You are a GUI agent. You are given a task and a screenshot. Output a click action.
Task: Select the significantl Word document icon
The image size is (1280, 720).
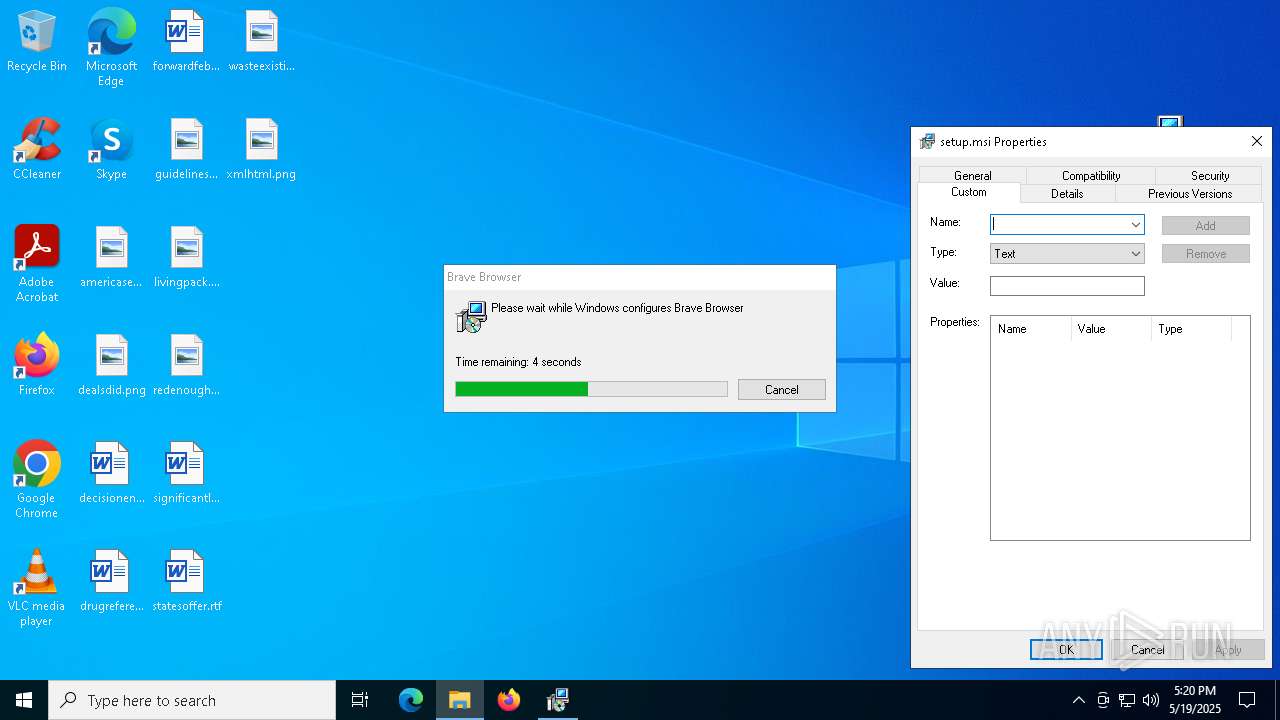click(186, 474)
